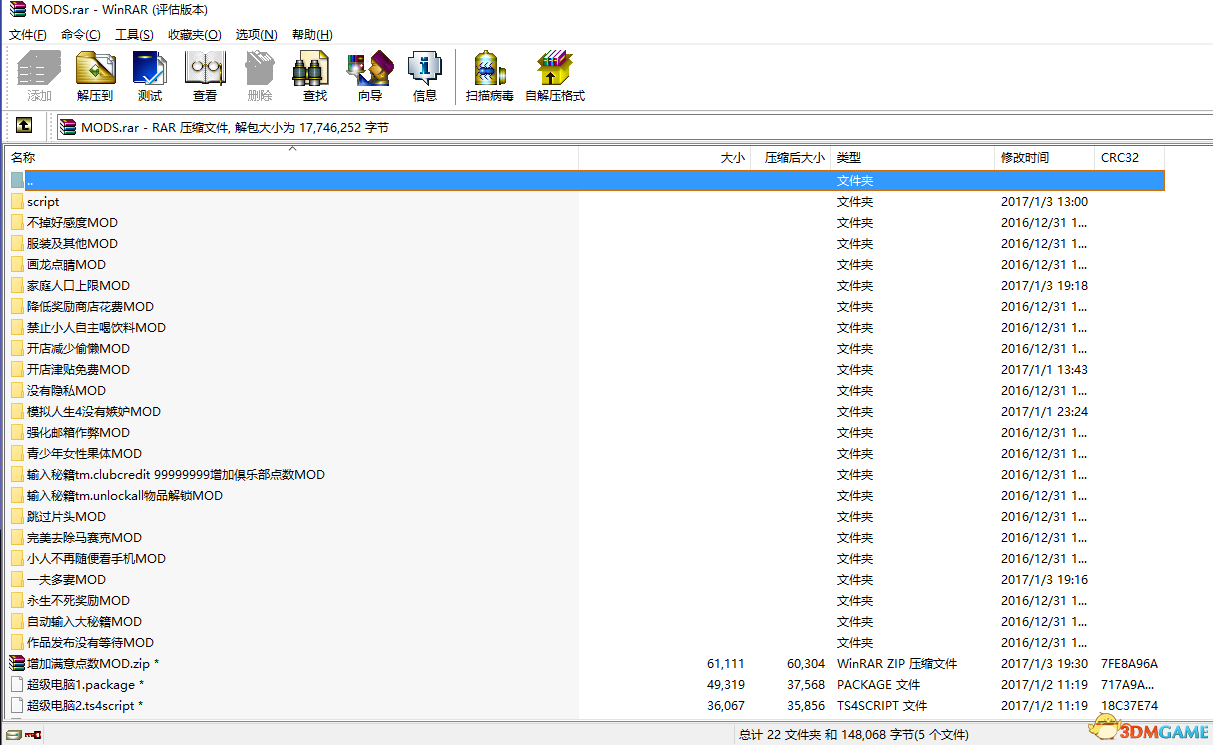Screen dimensions: 1213x745
Task: Click the folder icon of 不掉好感度MOD
Action: (17, 222)
